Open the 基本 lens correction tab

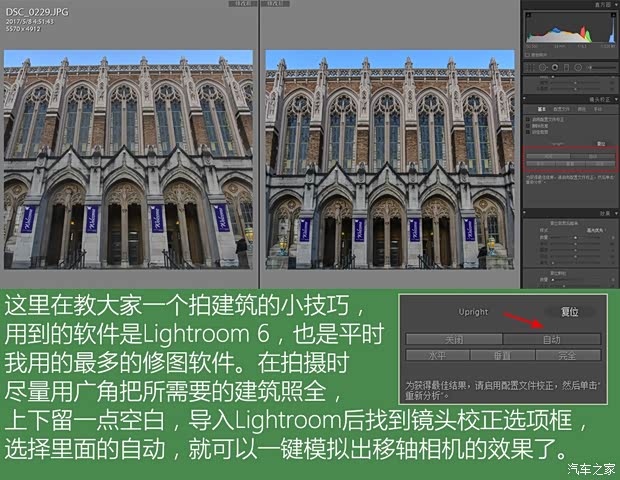[542, 109]
